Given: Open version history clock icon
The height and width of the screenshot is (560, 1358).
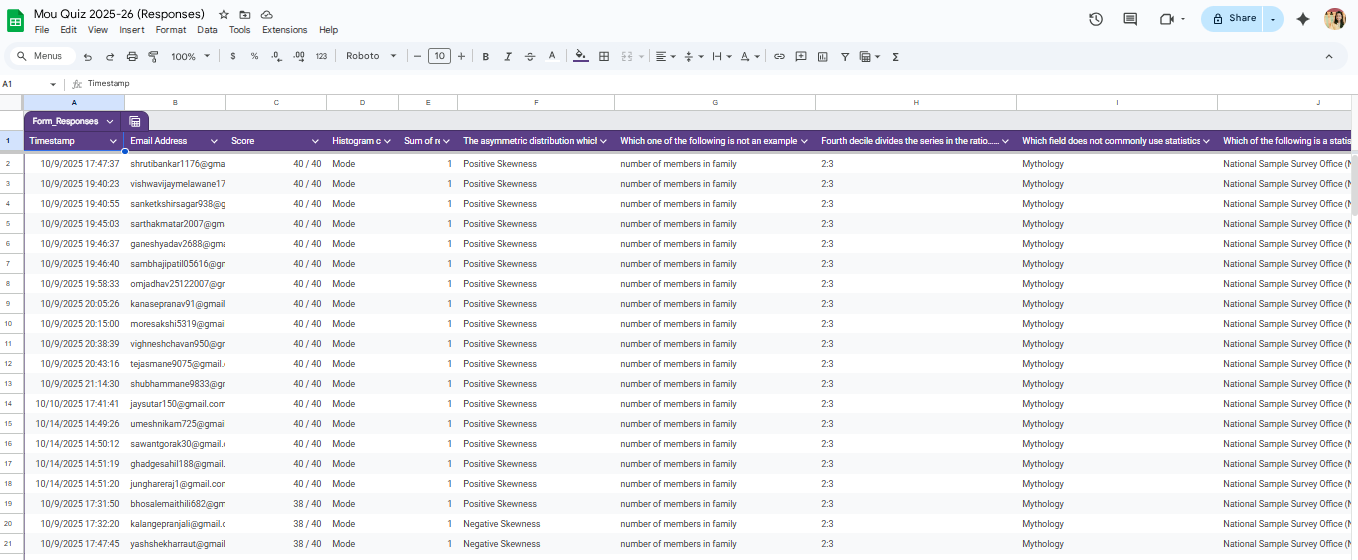Looking at the screenshot, I should [x=1096, y=19].
